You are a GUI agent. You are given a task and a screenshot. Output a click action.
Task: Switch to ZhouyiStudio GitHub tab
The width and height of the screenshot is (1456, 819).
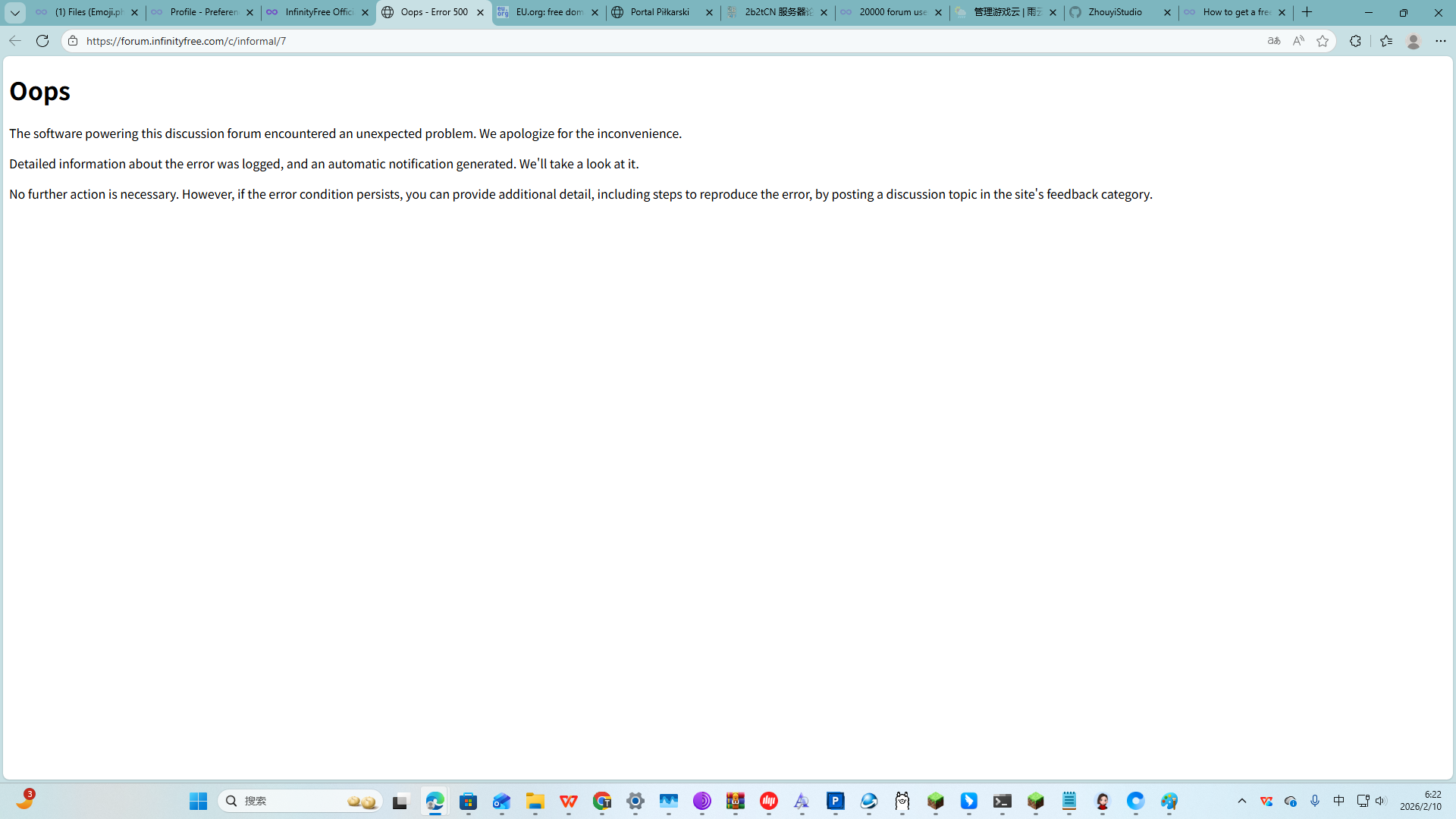pyautogui.click(x=1115, y=12)
